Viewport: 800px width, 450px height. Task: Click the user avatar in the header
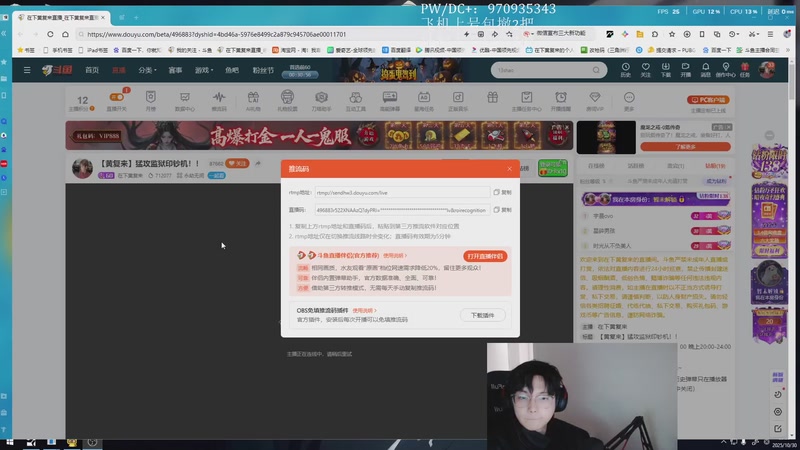767,70
